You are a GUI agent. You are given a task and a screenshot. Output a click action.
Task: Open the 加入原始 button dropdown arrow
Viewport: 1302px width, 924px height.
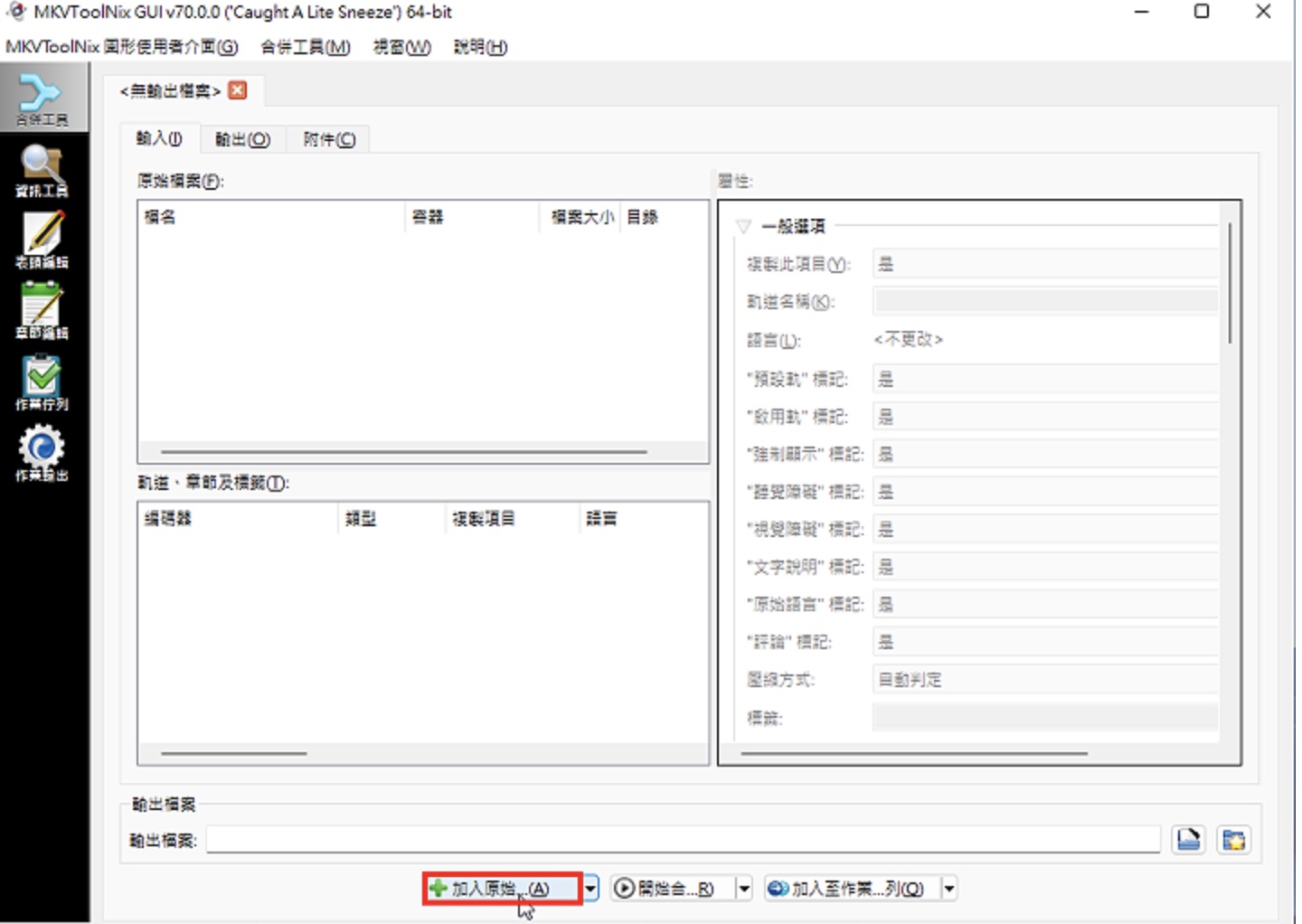[590, 889]
